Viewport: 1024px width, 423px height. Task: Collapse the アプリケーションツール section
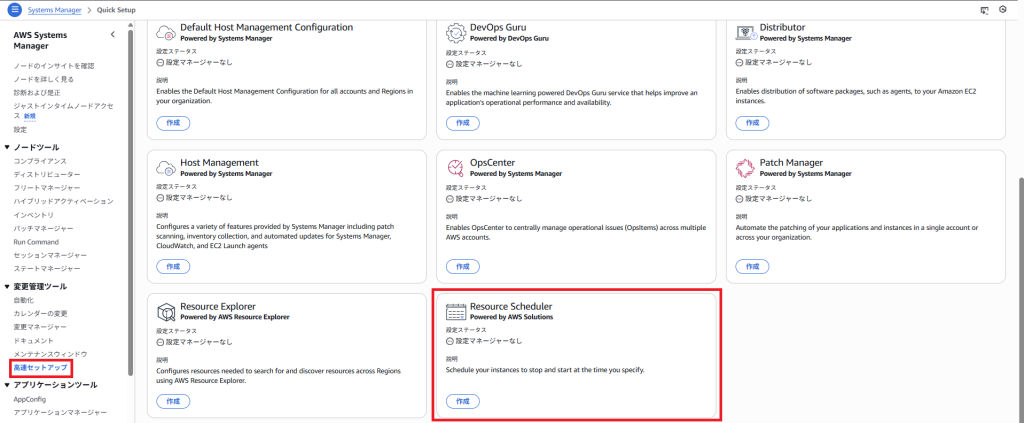tap(7, 385)
